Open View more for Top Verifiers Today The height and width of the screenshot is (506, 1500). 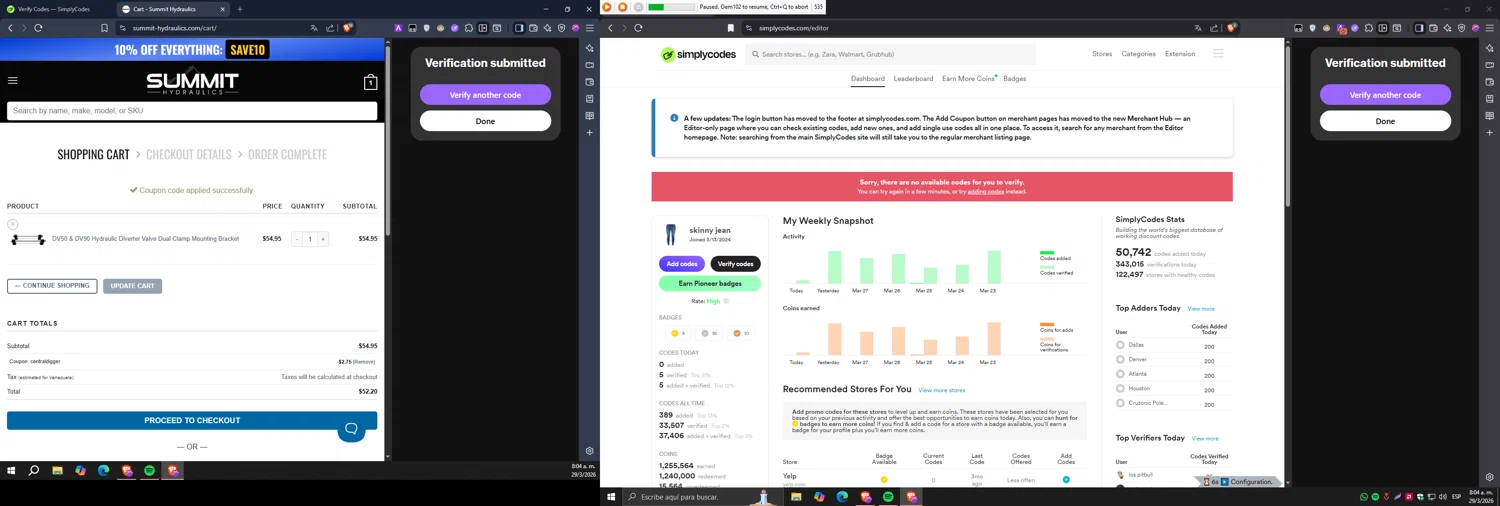tap(1205, 439)
